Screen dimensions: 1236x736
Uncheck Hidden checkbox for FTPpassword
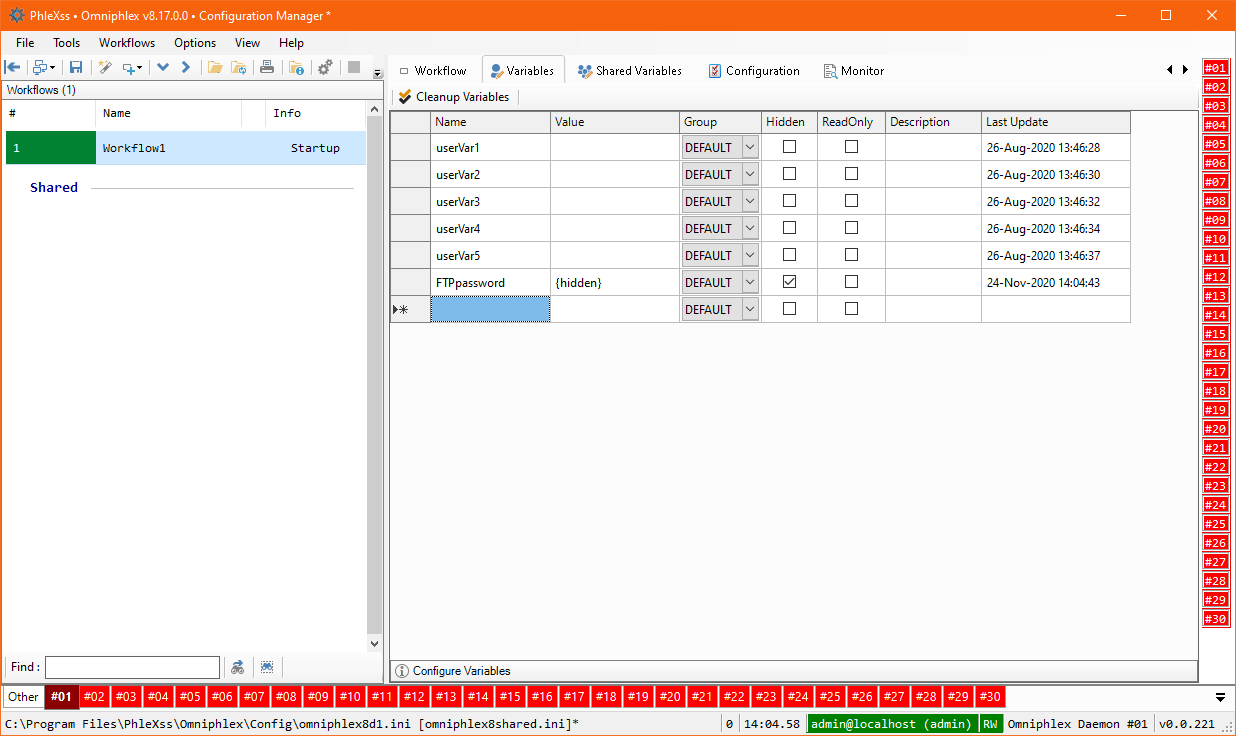point(789,282)
